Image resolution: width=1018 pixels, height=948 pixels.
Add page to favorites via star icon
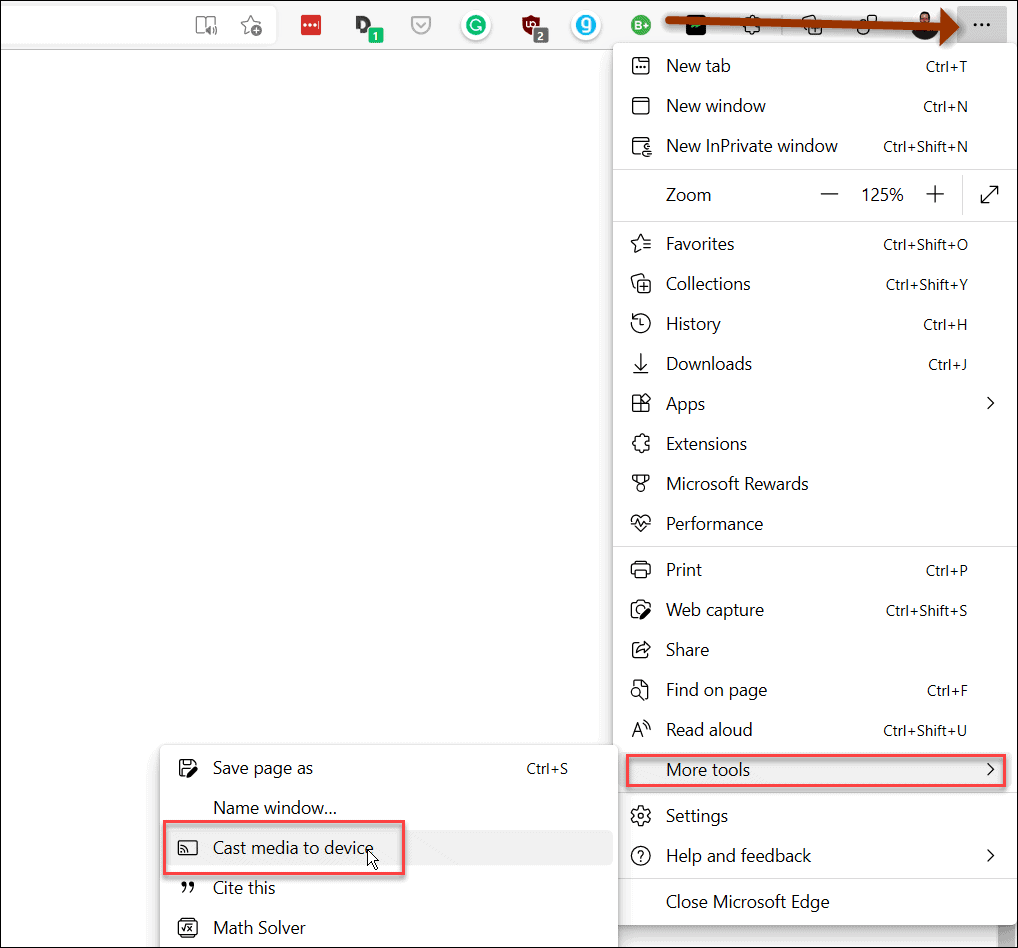click(x=251, y=26)
